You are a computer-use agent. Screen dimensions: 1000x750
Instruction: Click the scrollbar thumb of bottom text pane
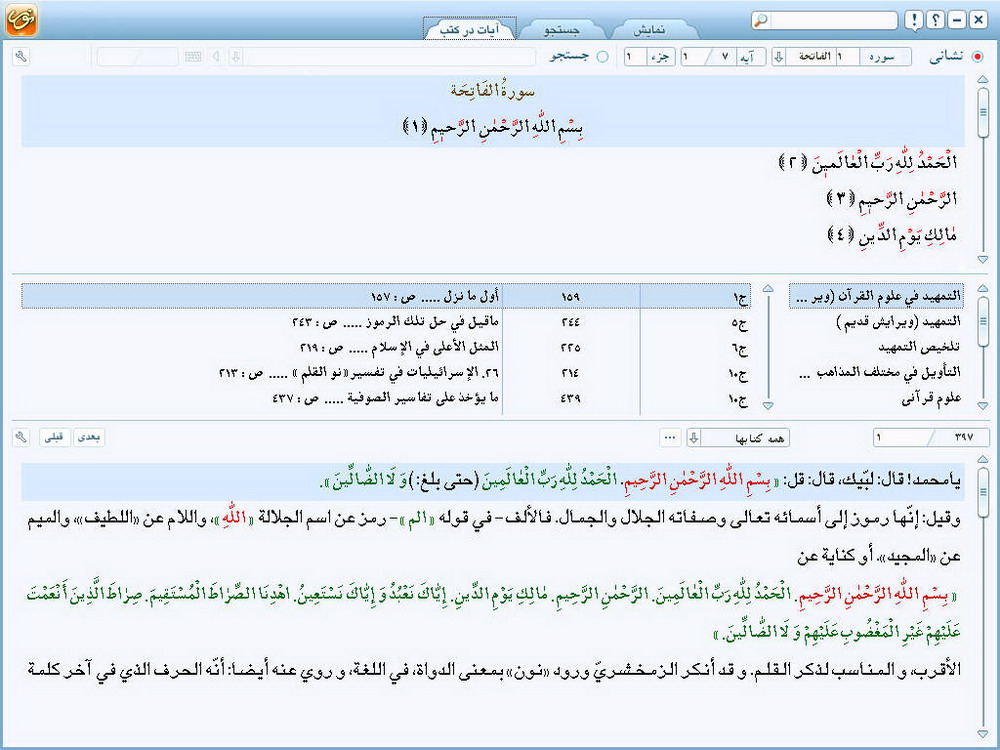tap(983, 491)
